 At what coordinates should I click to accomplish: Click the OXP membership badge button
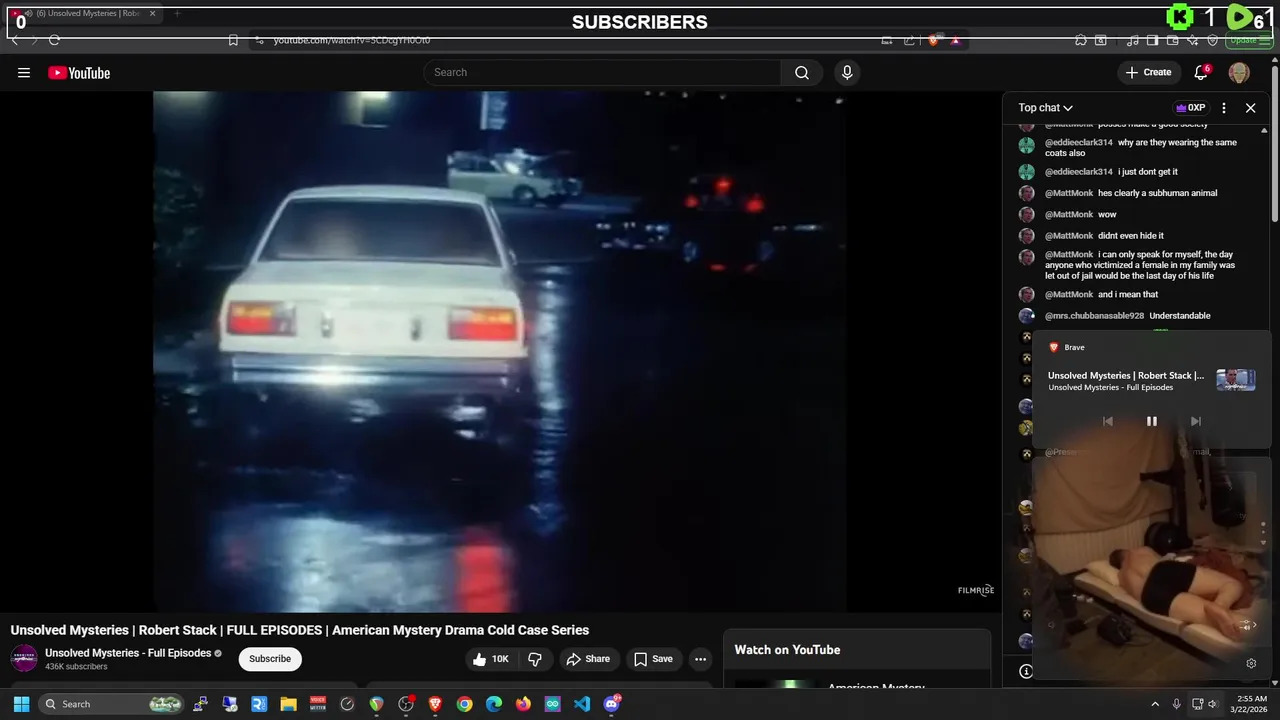click(x=1190, y=108)
